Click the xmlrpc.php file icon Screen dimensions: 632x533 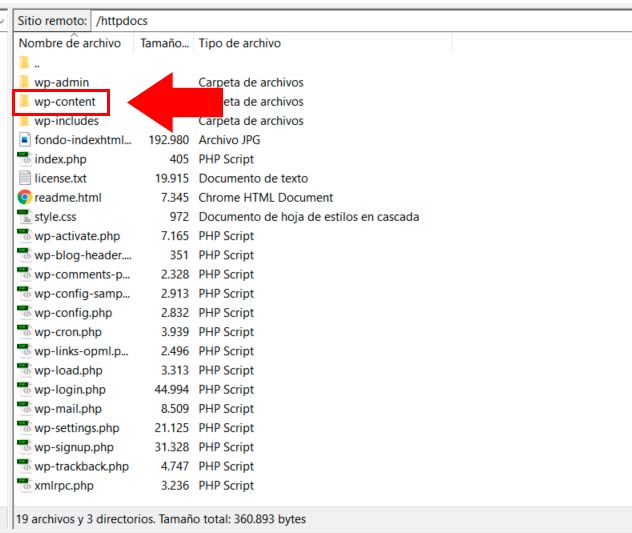tap(25, 485)
